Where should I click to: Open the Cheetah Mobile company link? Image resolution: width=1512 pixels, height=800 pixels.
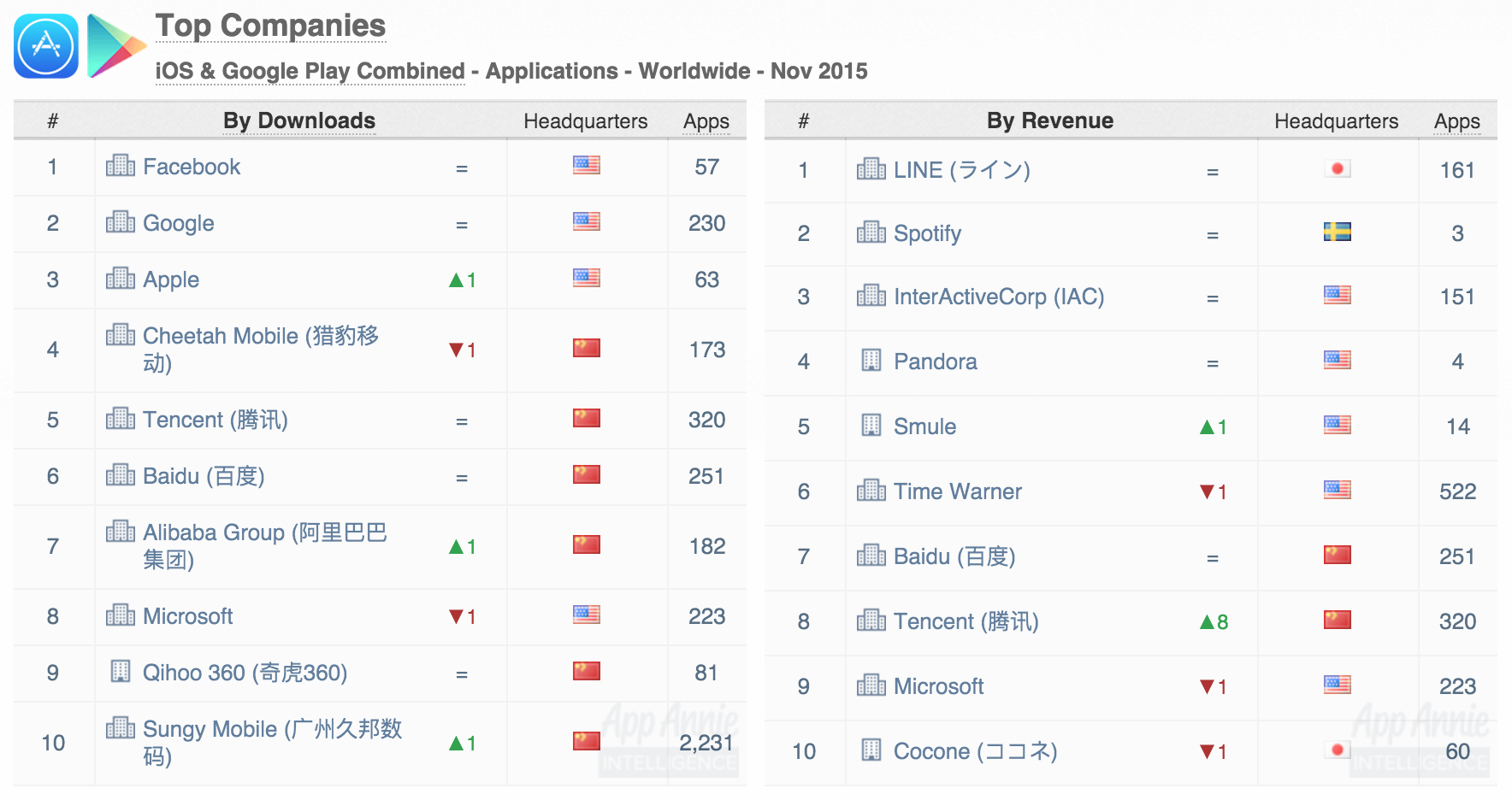(x=261, y=350)
